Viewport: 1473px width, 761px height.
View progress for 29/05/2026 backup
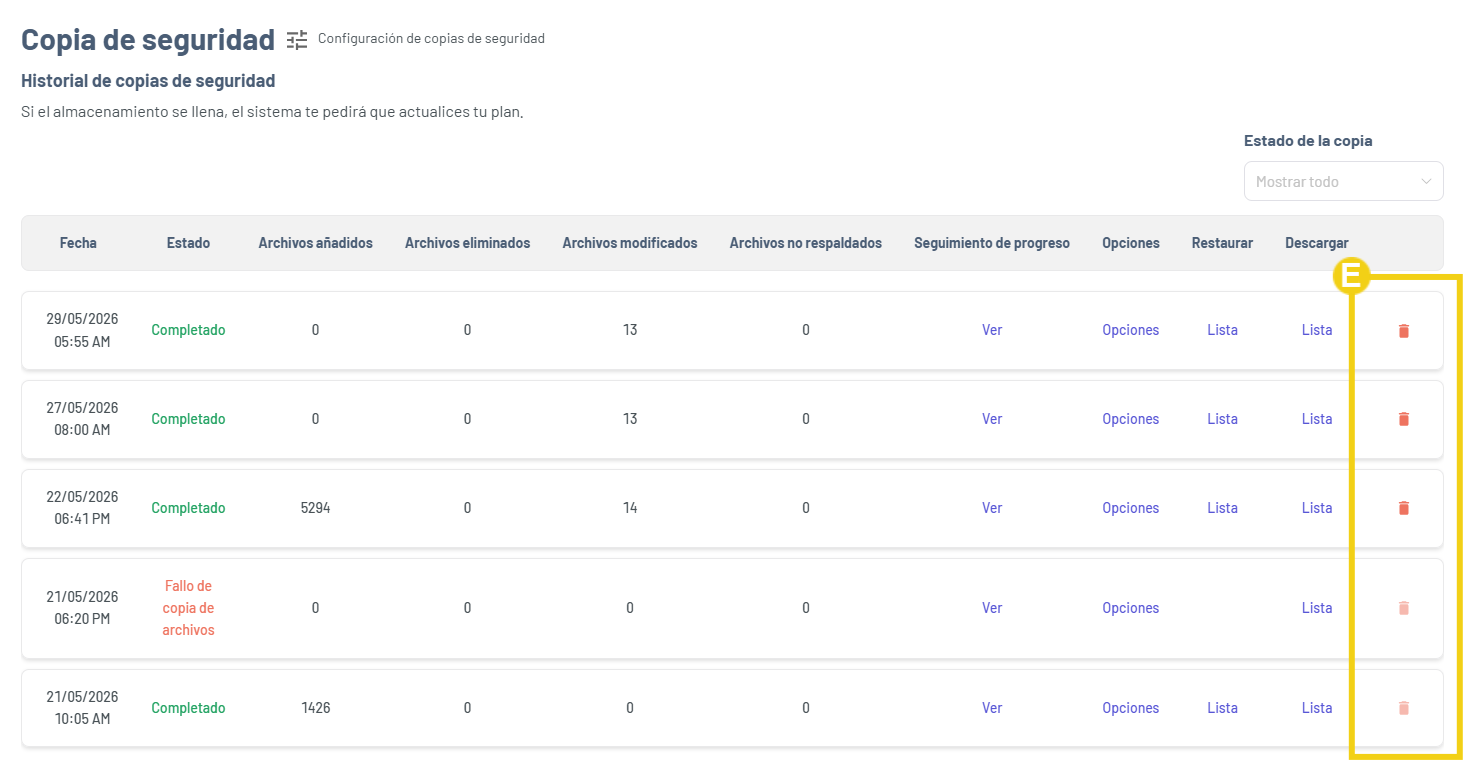pos(992,330)
